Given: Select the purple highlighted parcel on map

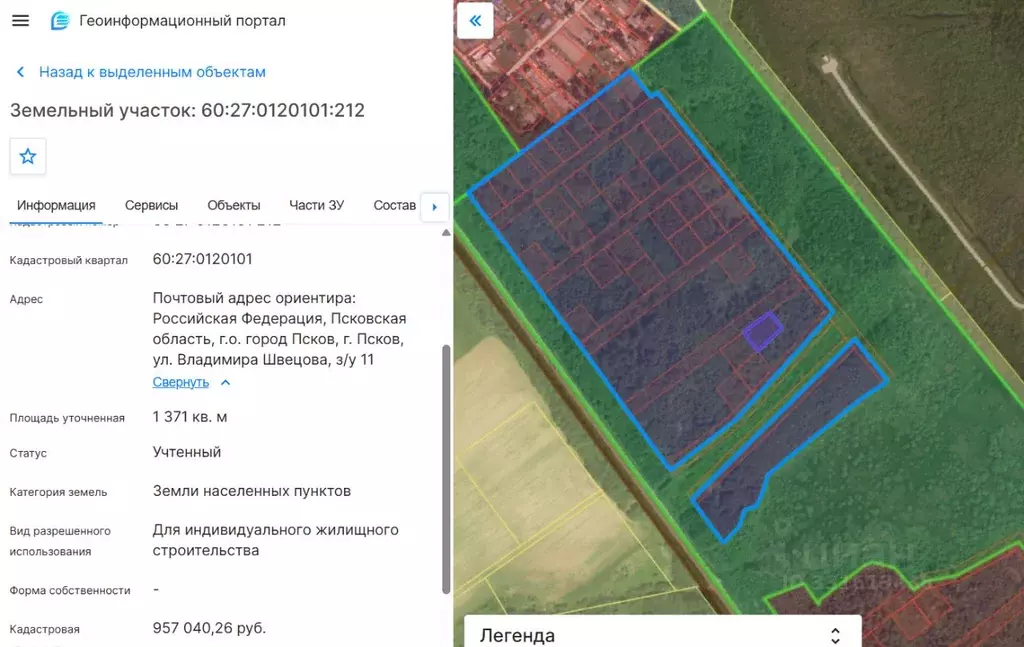Looking at the screenshot, I should pos(763,330).
